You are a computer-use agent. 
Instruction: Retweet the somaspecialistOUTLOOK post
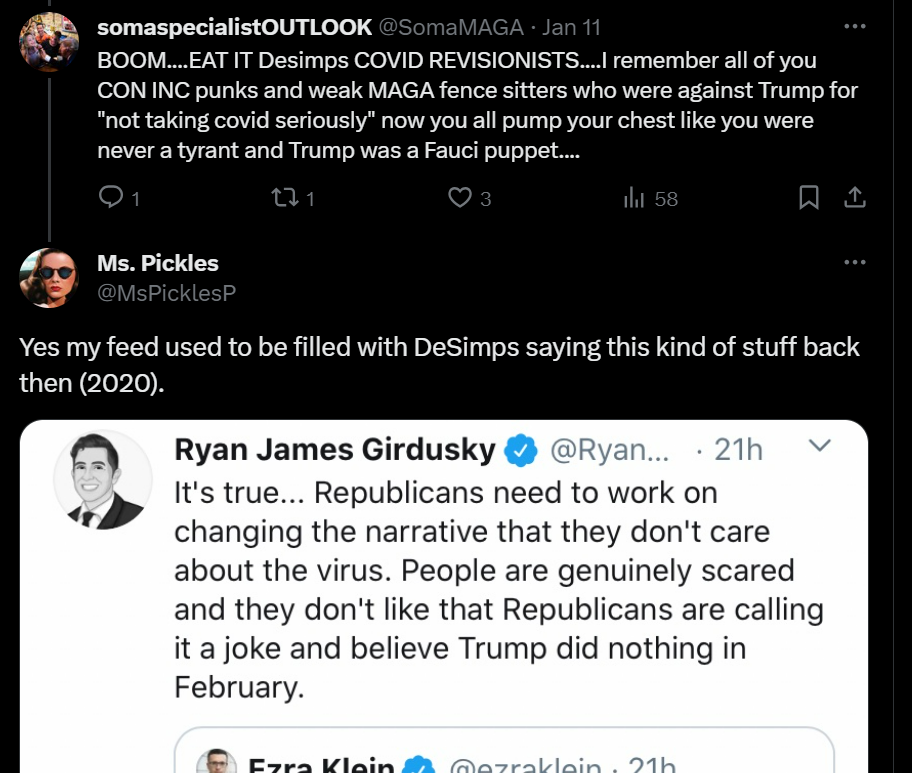pos(286,198)
